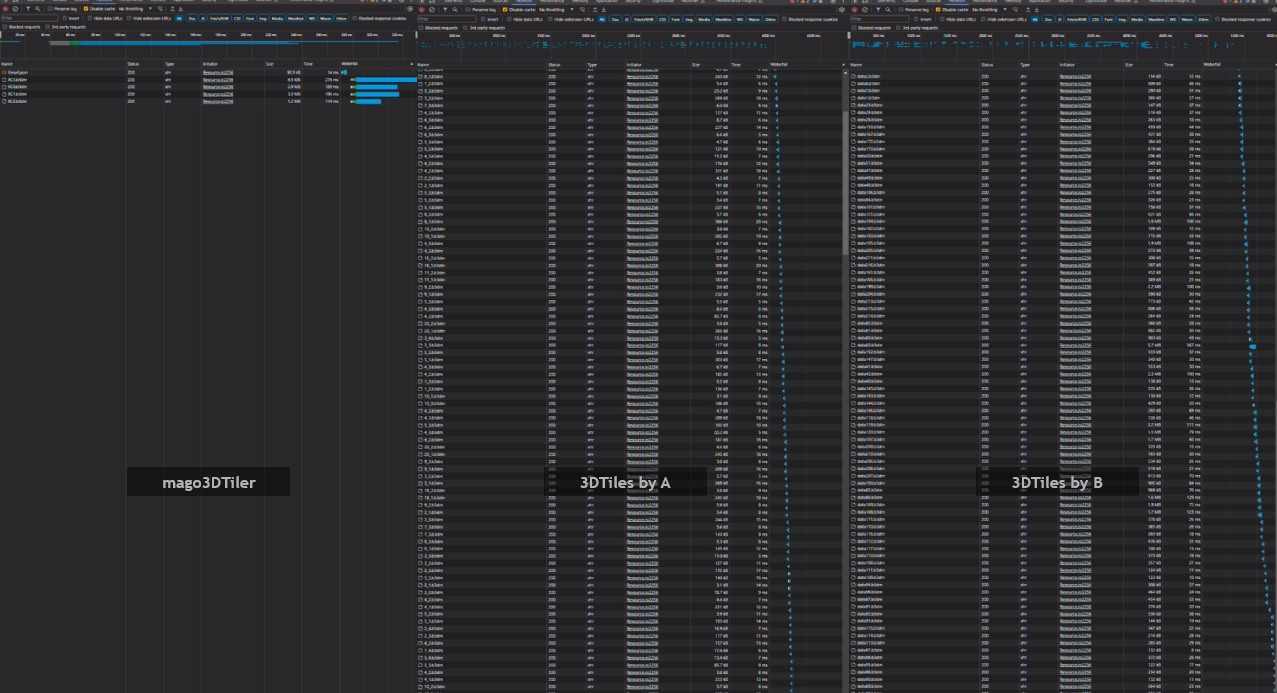
Task: Open No throttling dropdown in 3DTiles by B panel
Action: coord(990,10)
